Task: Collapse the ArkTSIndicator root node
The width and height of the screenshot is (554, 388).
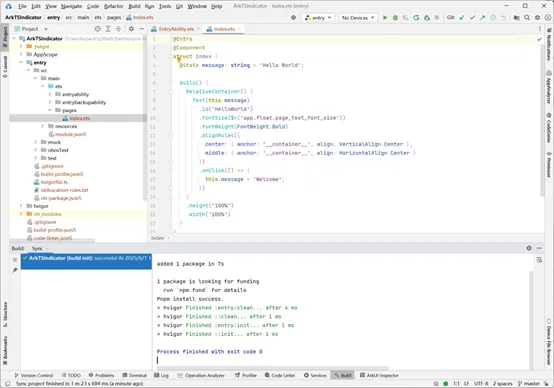Action: pos(14,38)
